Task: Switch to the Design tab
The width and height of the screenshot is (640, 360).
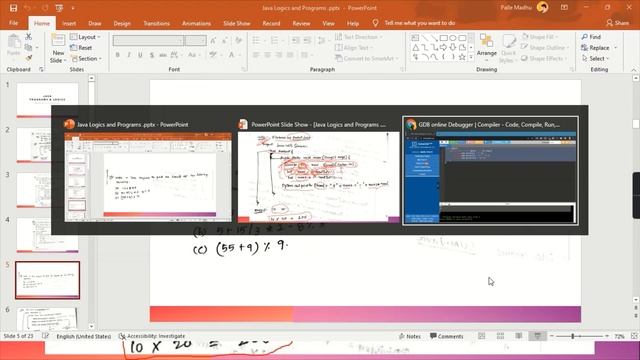Action: point(122,23)
